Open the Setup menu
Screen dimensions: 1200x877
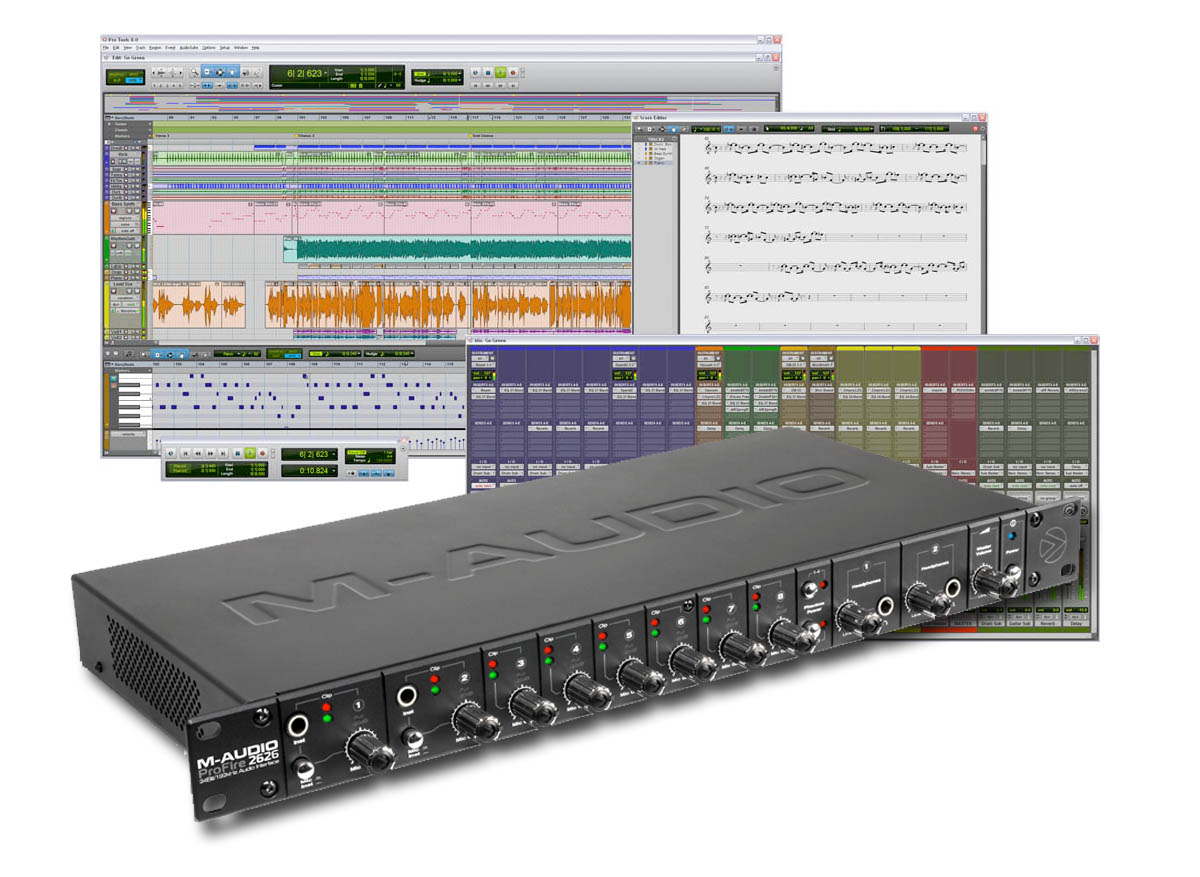(x=225, y=48)
